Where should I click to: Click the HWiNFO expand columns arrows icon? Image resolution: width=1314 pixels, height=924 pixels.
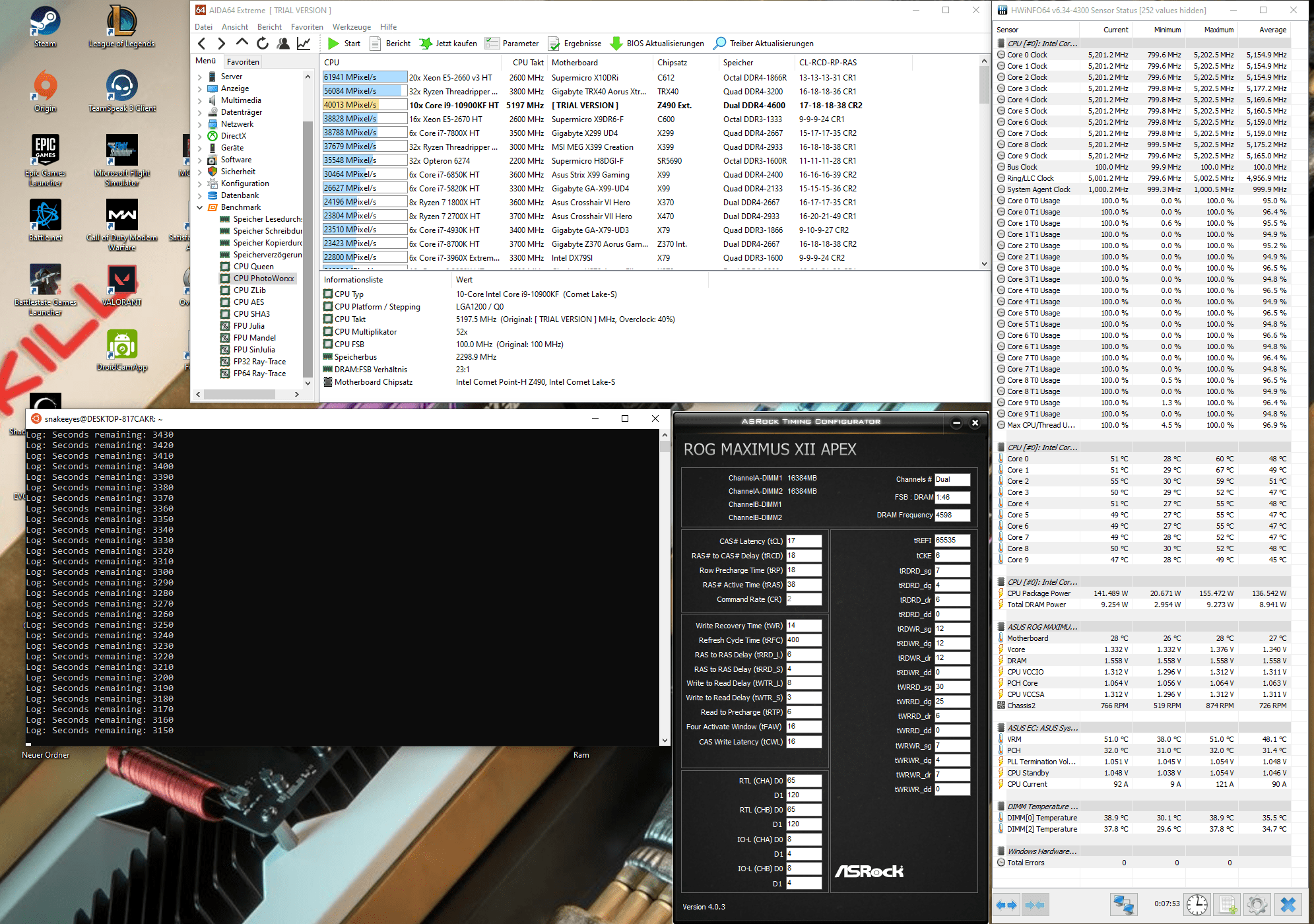[x=1006, y=904]
